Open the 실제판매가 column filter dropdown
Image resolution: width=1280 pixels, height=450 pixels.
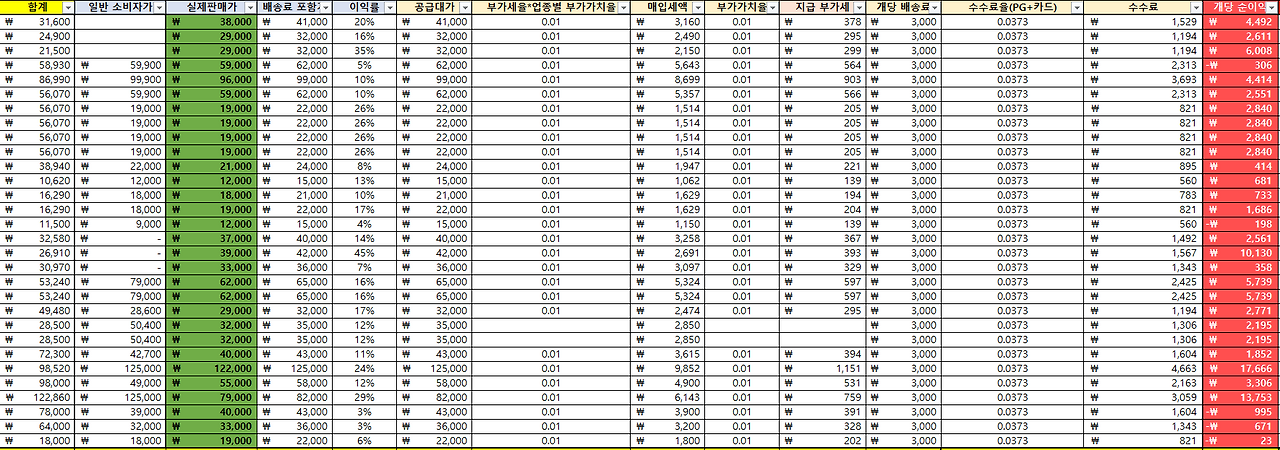point(249,7)
